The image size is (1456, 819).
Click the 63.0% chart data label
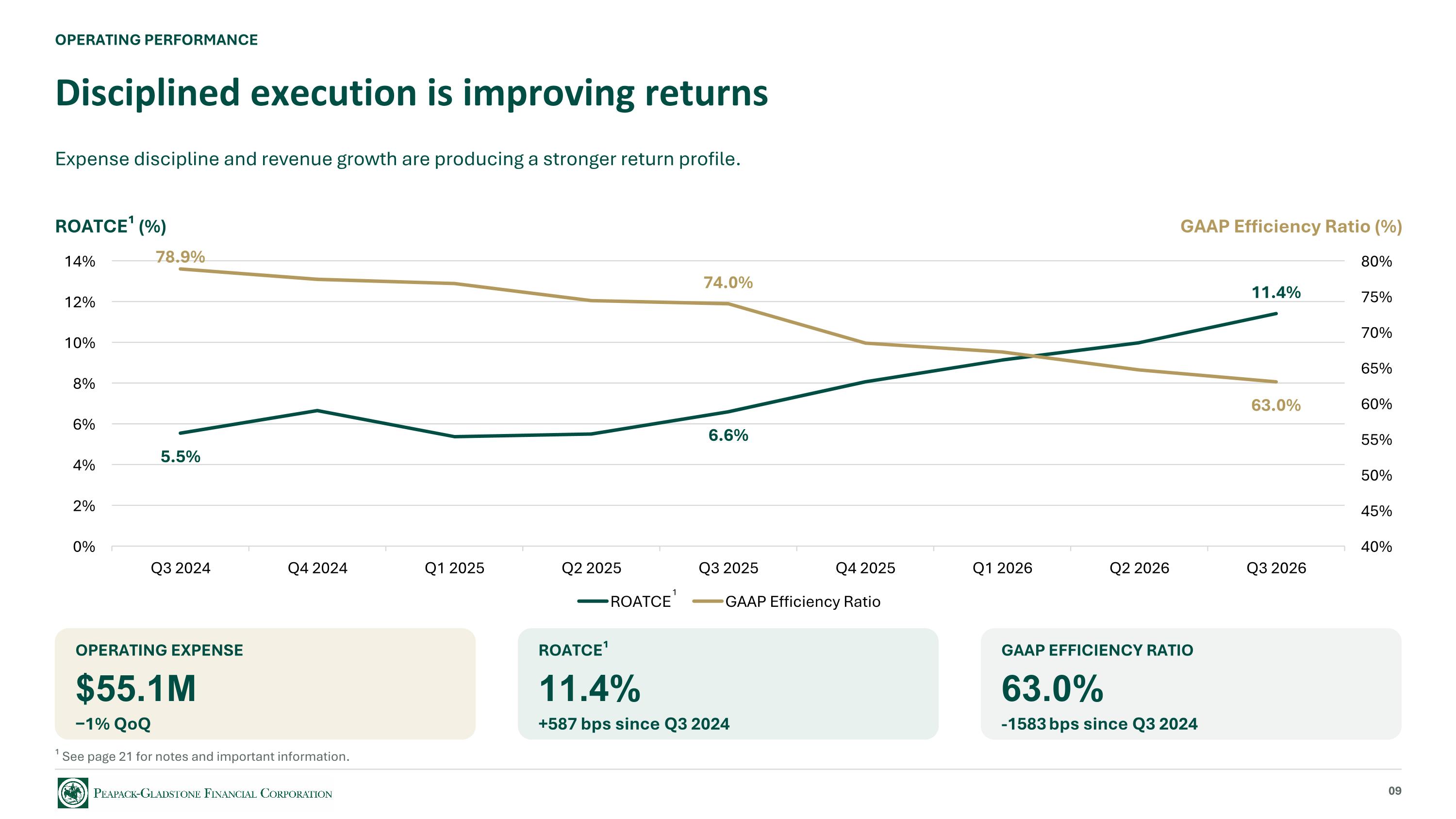pos(1276,405)
